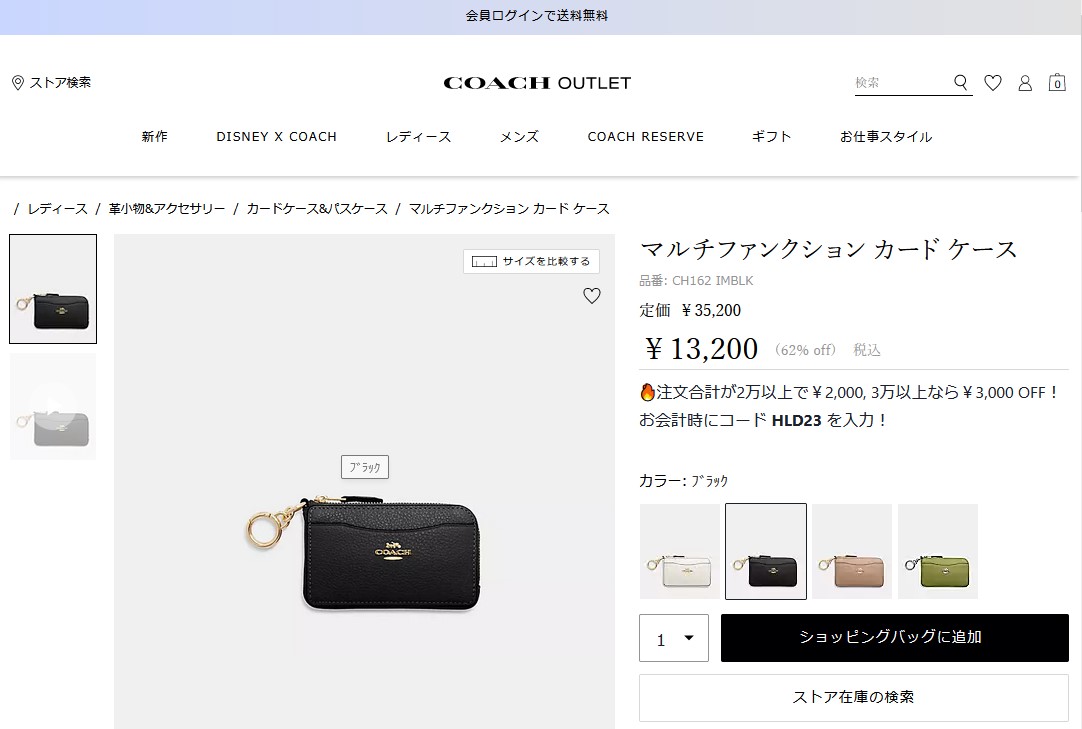This screenshot has width=1082, height=729.
Task: Open the quantity dropdown
Action: tap(673, 638)
